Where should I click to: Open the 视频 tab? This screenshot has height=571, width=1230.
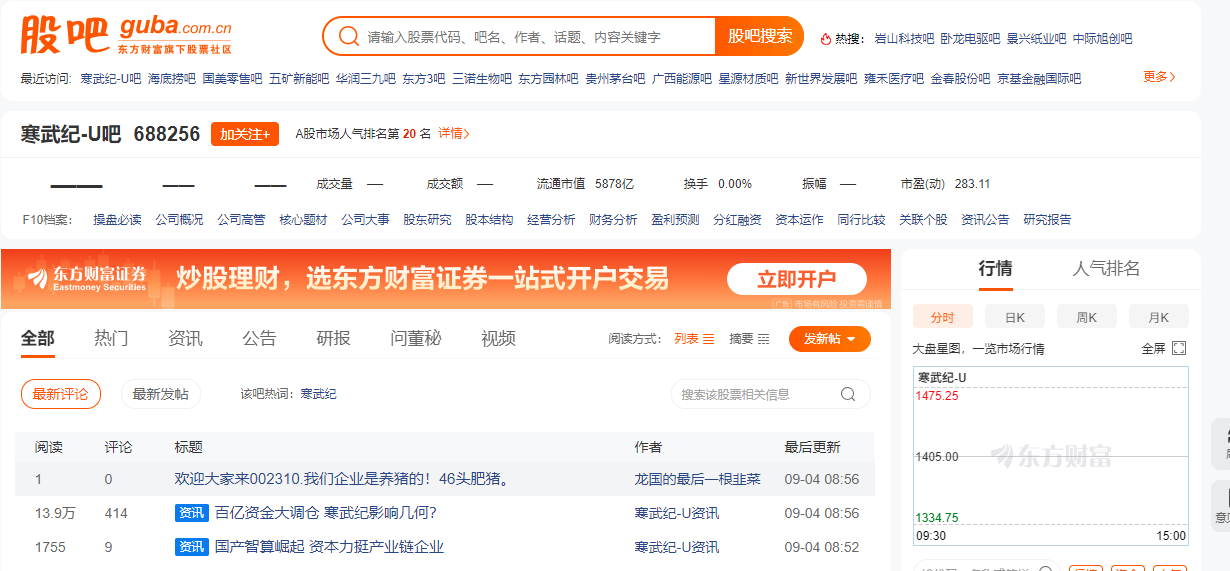coord(498,338)
